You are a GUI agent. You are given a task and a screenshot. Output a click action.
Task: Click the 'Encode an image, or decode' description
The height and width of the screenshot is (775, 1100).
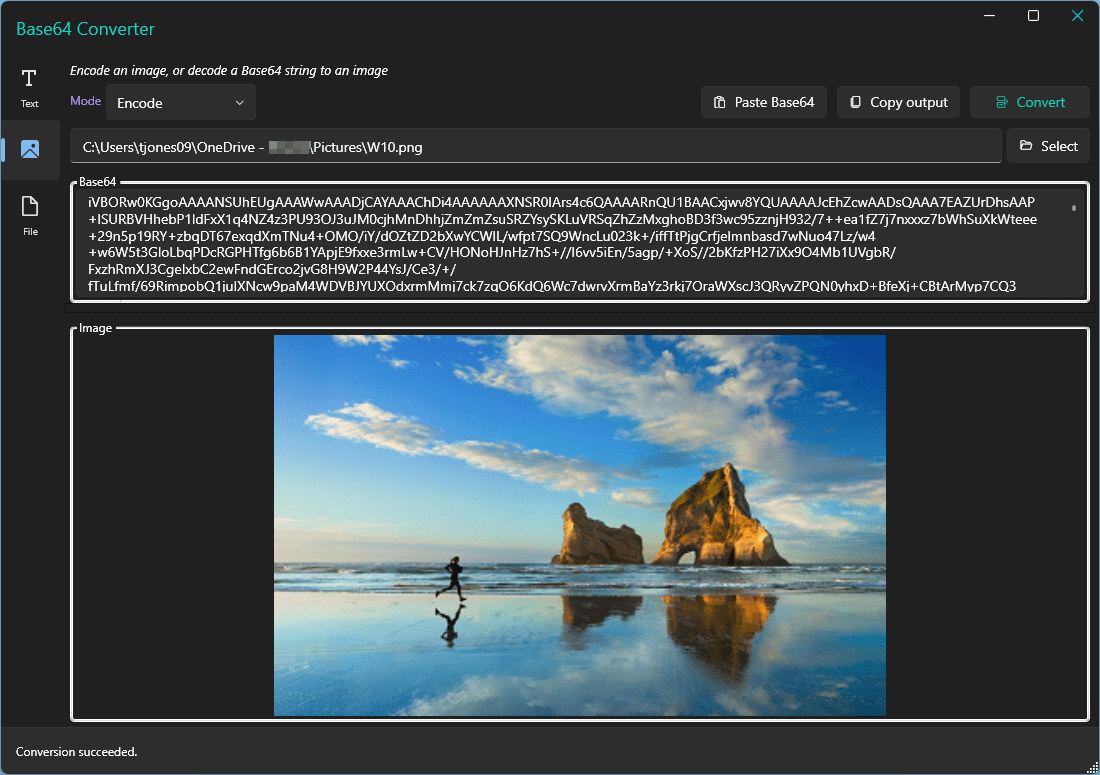pyautogui.click(x=229, y=71)
